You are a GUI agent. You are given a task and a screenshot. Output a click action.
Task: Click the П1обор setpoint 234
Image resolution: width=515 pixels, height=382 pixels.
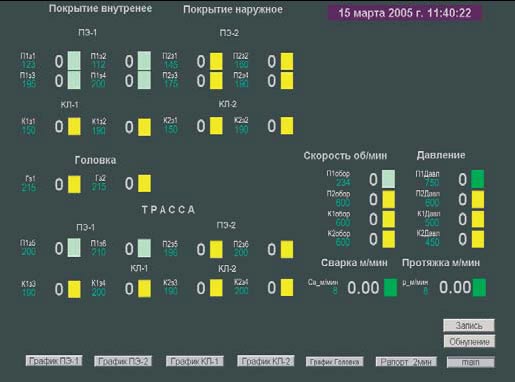(x=343, y=182)
